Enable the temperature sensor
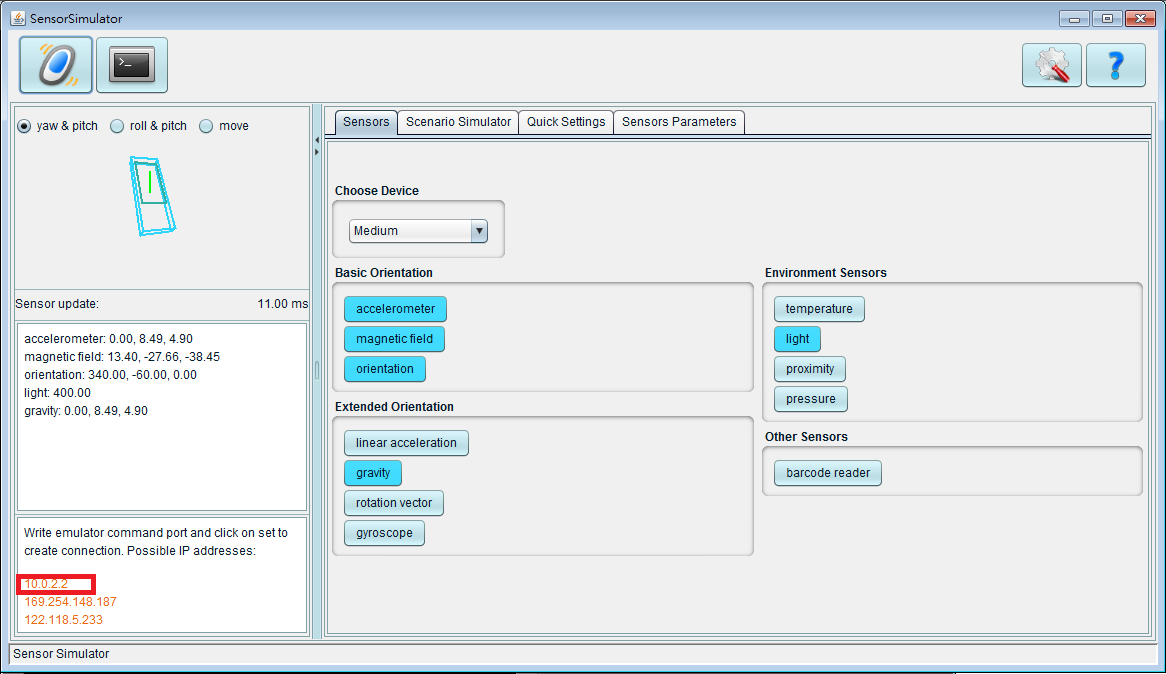 click(x=819, y=309)
